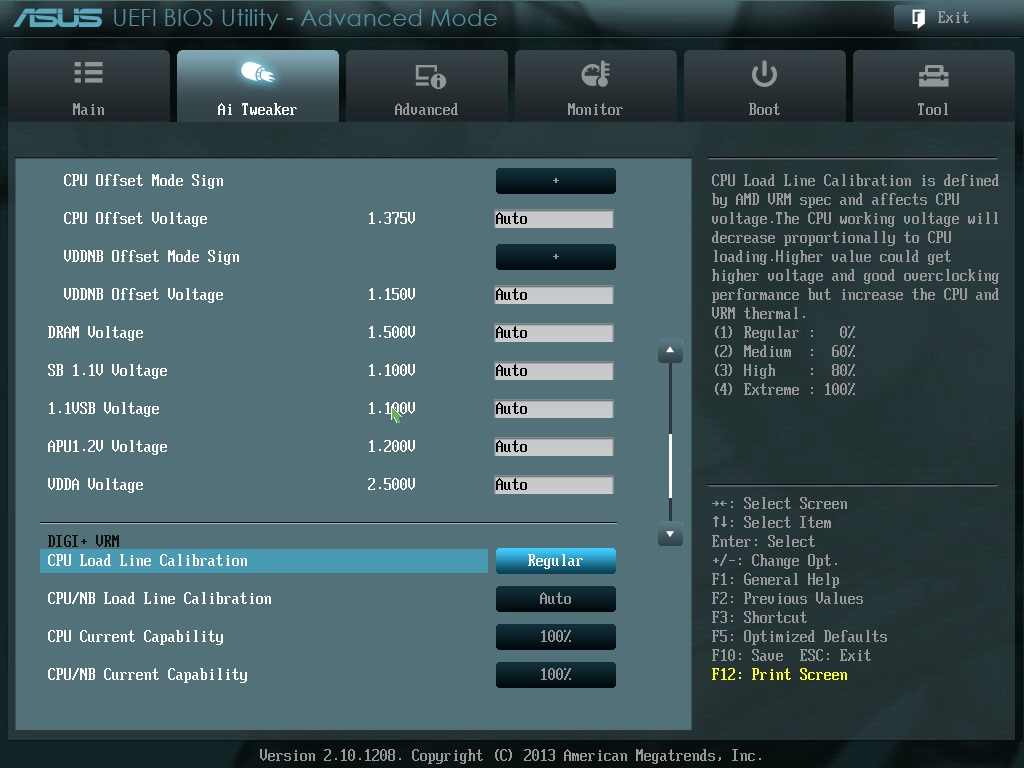The width and height of the screenshot is (1024, 768).
Task: Select the 1.1VSB Voltage label
Action: pos(103,409)
